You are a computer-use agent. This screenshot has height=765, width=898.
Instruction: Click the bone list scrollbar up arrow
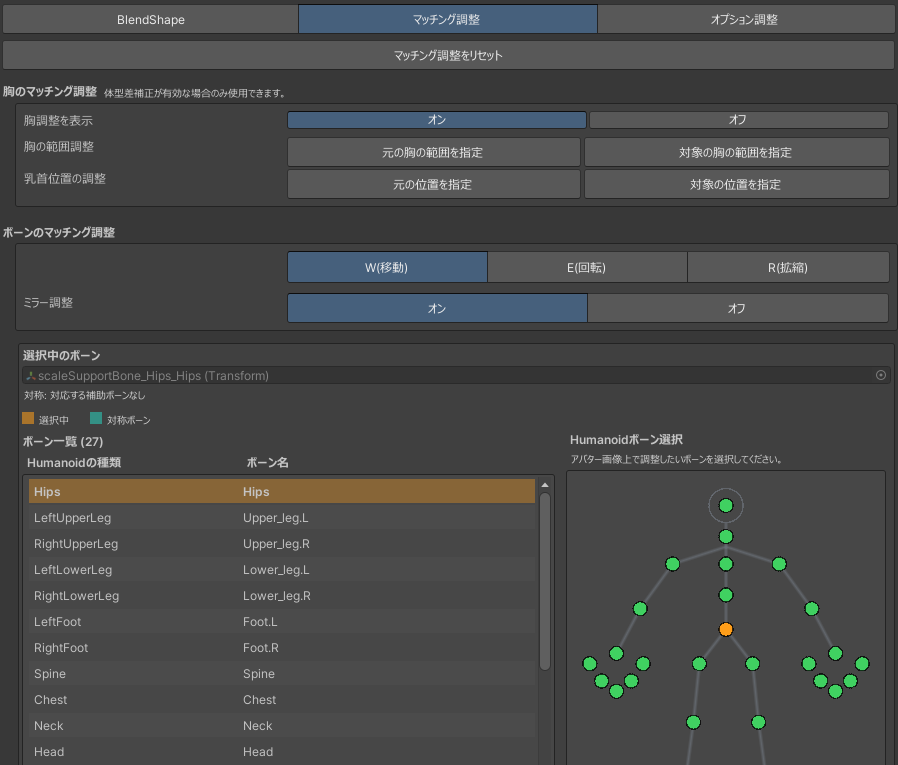(545, 485)
